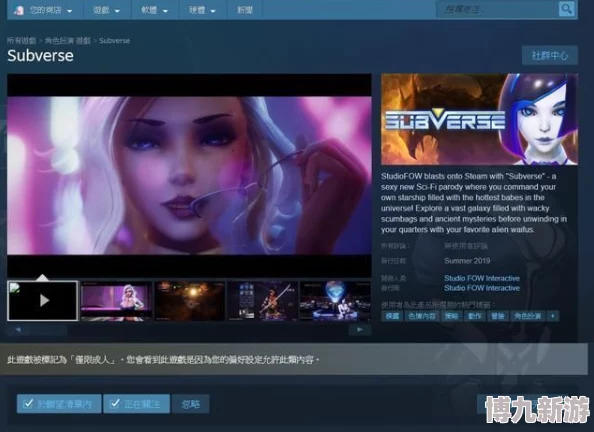Screen dimensions: 594x432
Task: Expand the 硬體 dropdown menu
Action: point(202,10)
